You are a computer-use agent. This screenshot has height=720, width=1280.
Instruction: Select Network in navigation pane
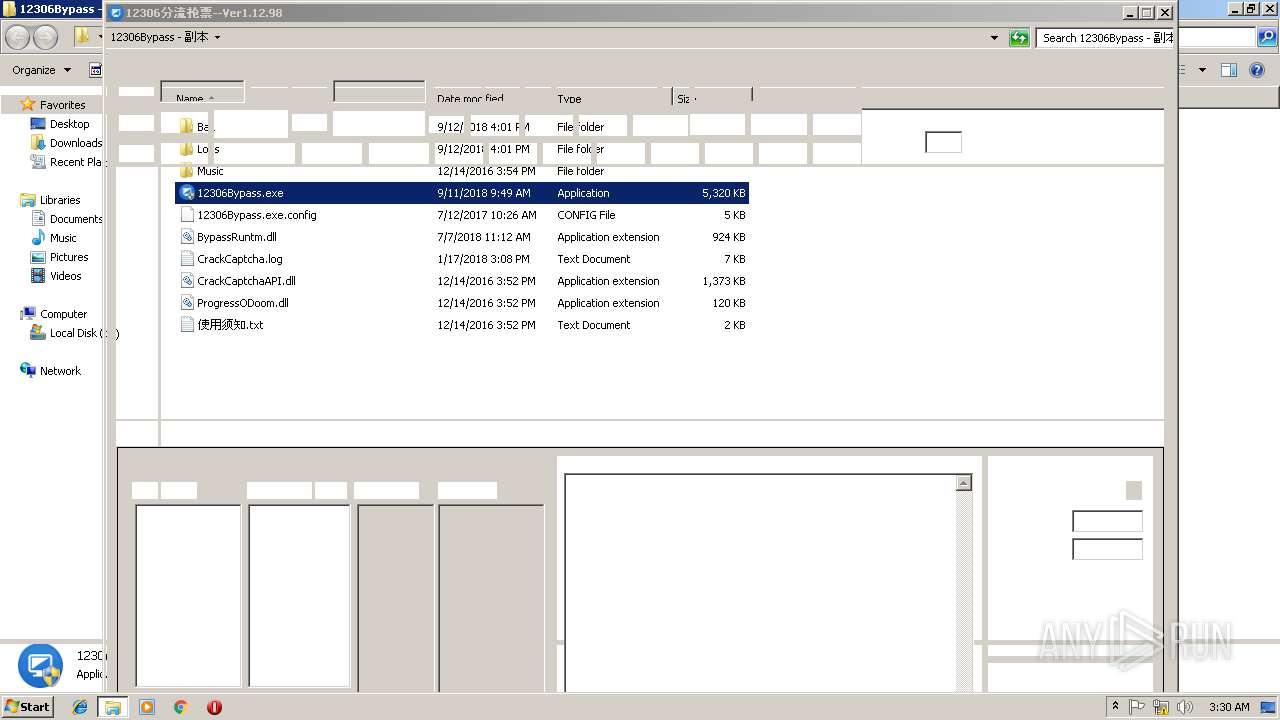coord(60,371)
